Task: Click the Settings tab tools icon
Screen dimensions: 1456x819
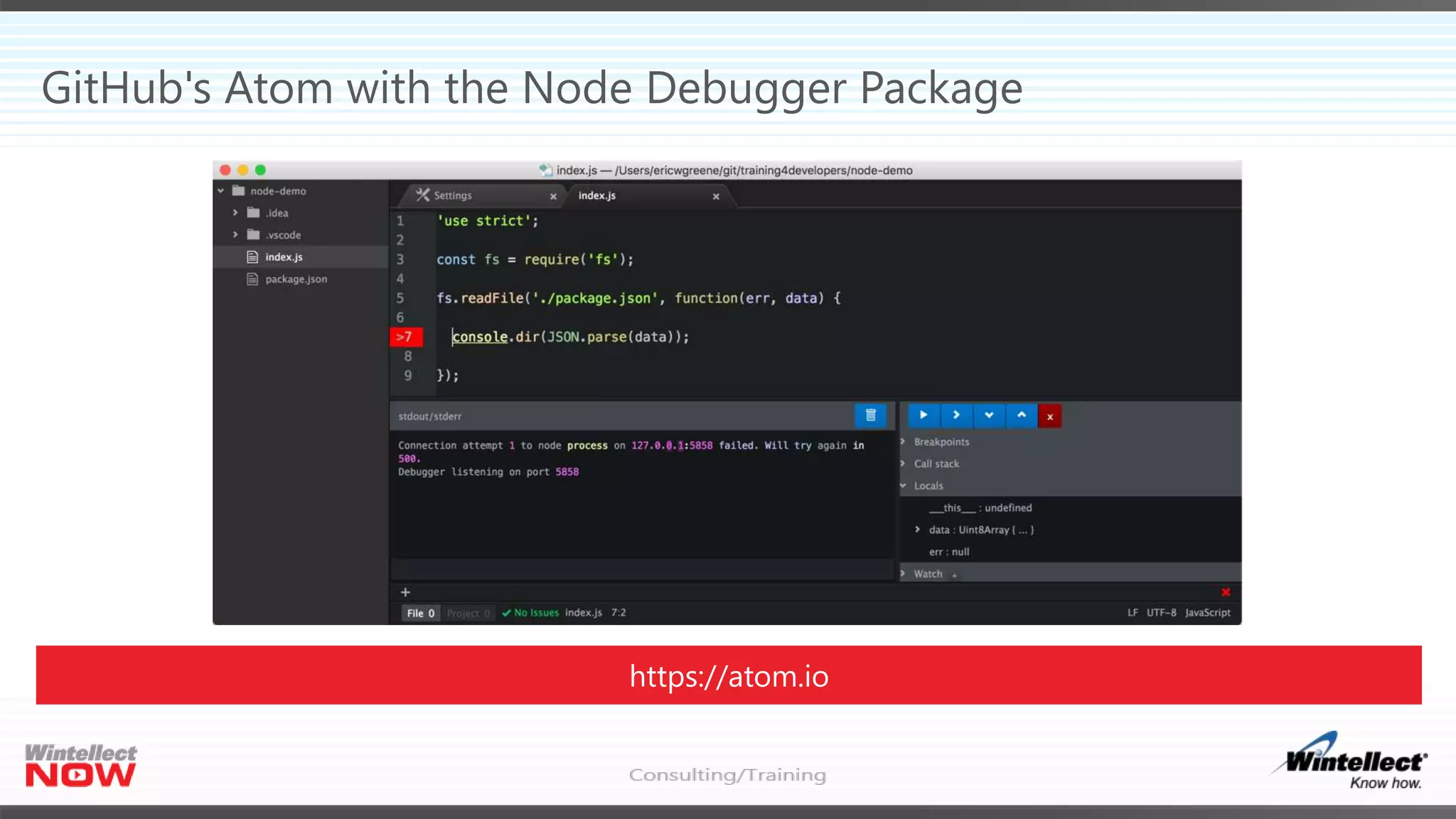Action: pos(422,195)
